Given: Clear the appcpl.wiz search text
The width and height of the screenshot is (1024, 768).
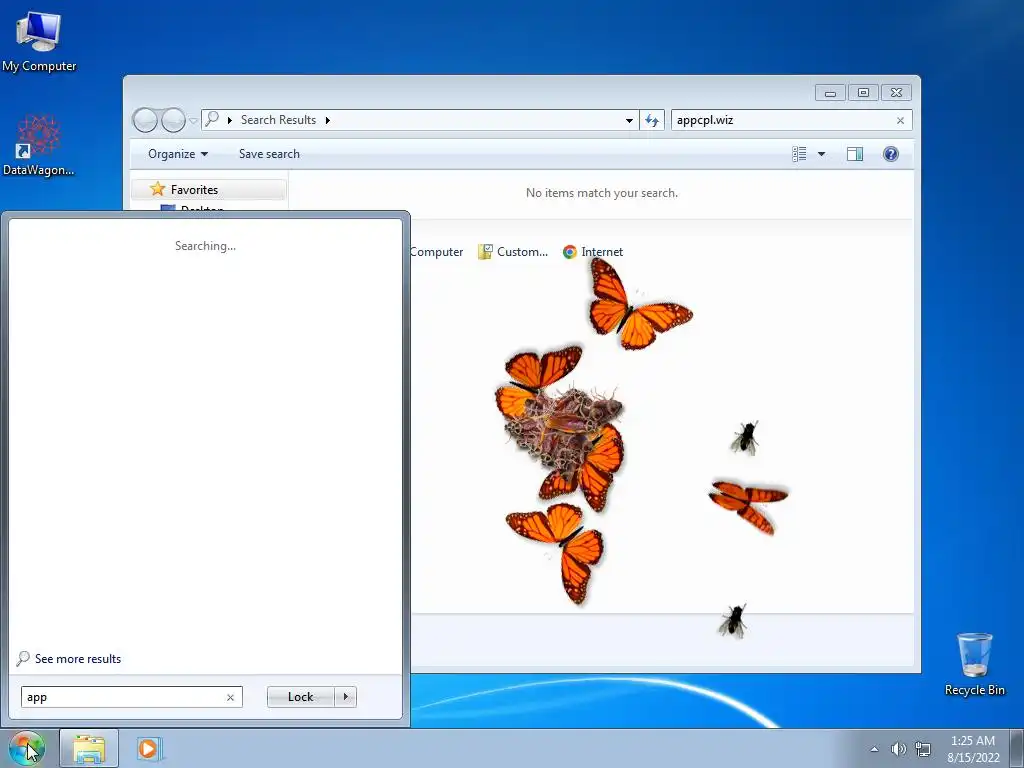Looking at the screenshot, I should (x=901, y=120).
